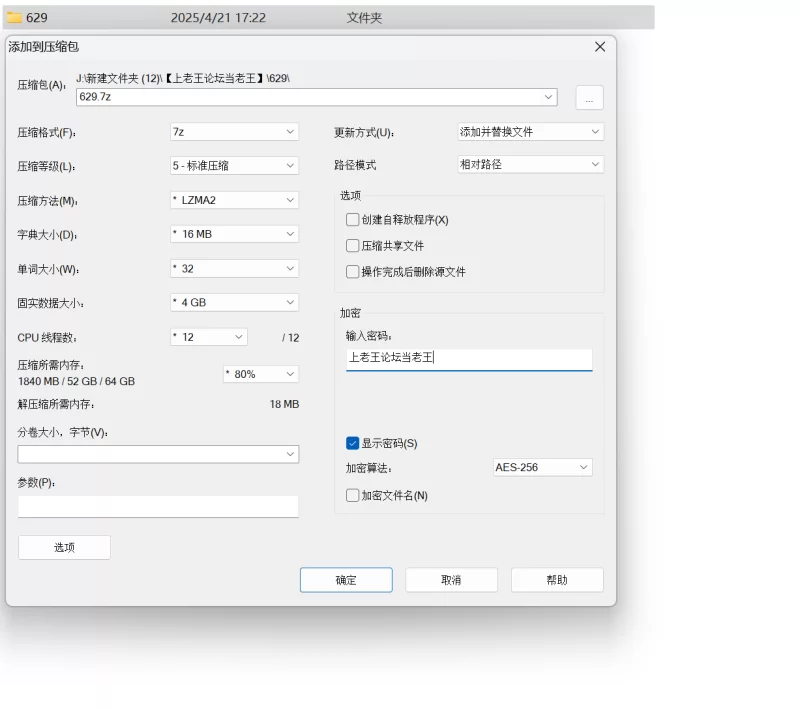This screenshot has width=800, height=709.
Task: Click the 文件夹 type cell of 629 row
Action: (x=364, y=18)
